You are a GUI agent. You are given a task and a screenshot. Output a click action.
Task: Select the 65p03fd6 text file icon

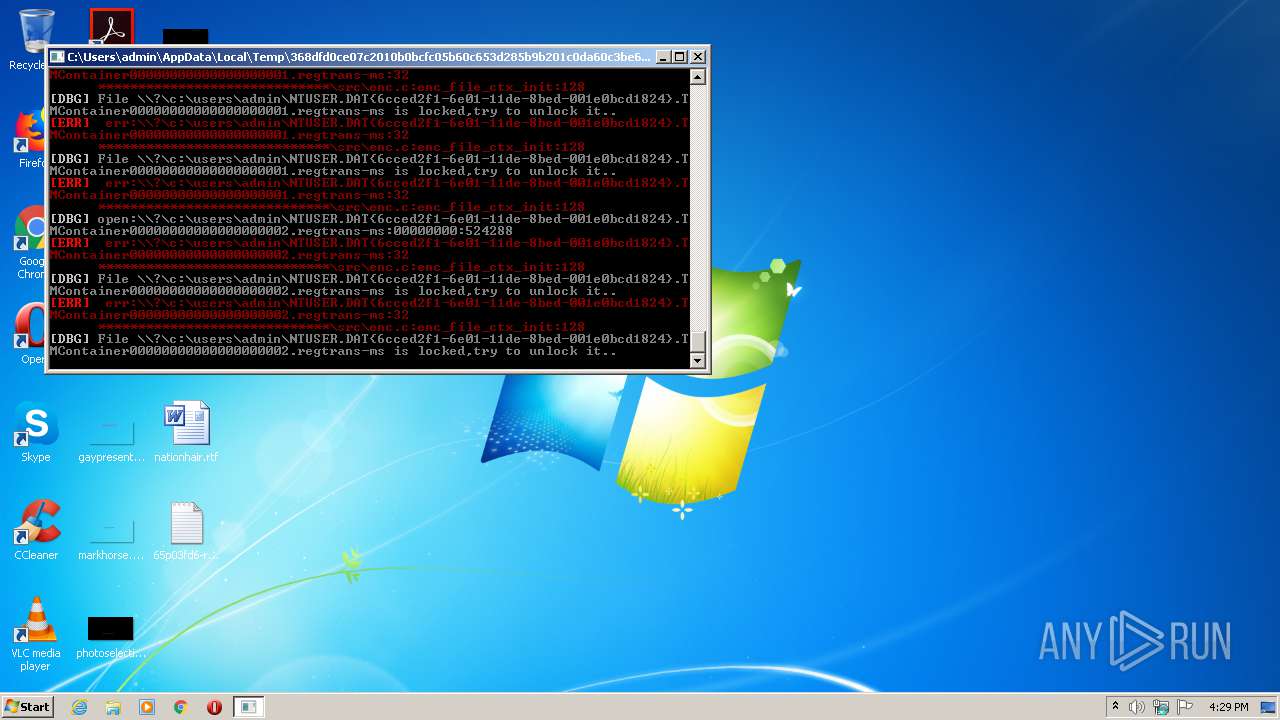186,531
